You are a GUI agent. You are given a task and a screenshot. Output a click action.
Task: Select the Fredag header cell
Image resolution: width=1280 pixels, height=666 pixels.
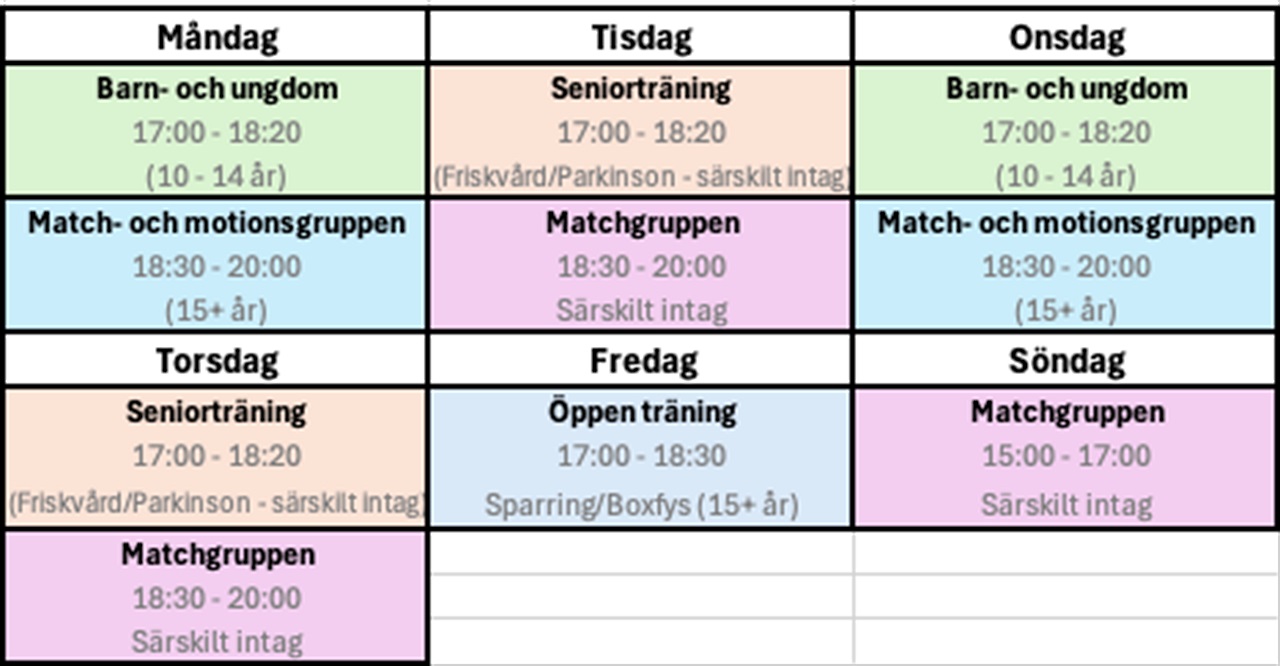point(641,361)
